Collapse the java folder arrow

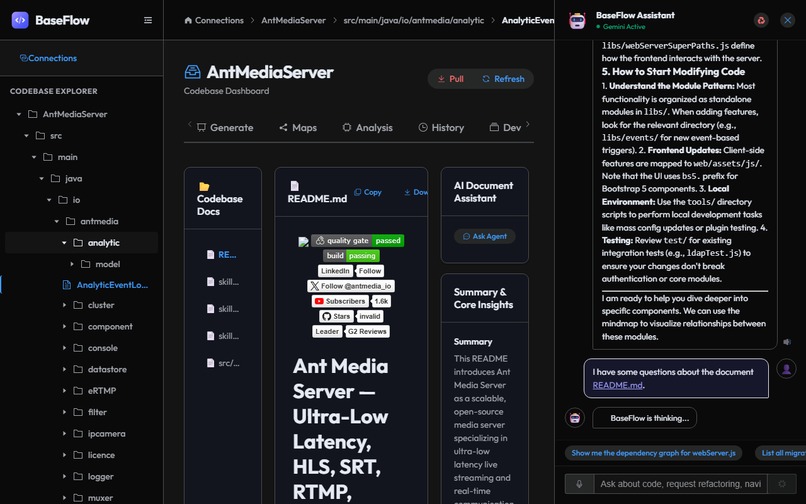[42, 178]
